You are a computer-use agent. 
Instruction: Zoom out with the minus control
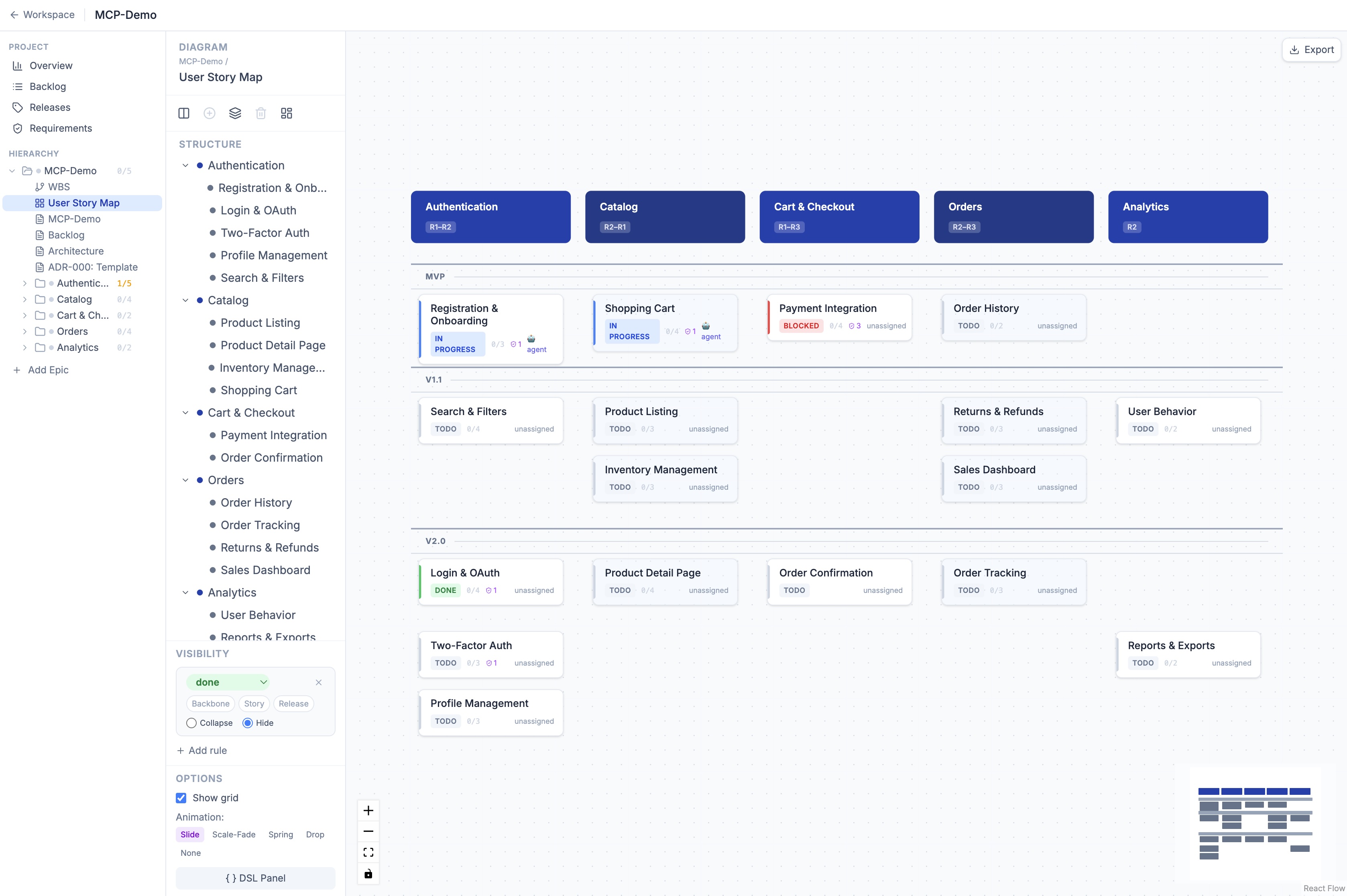point(368,831)
